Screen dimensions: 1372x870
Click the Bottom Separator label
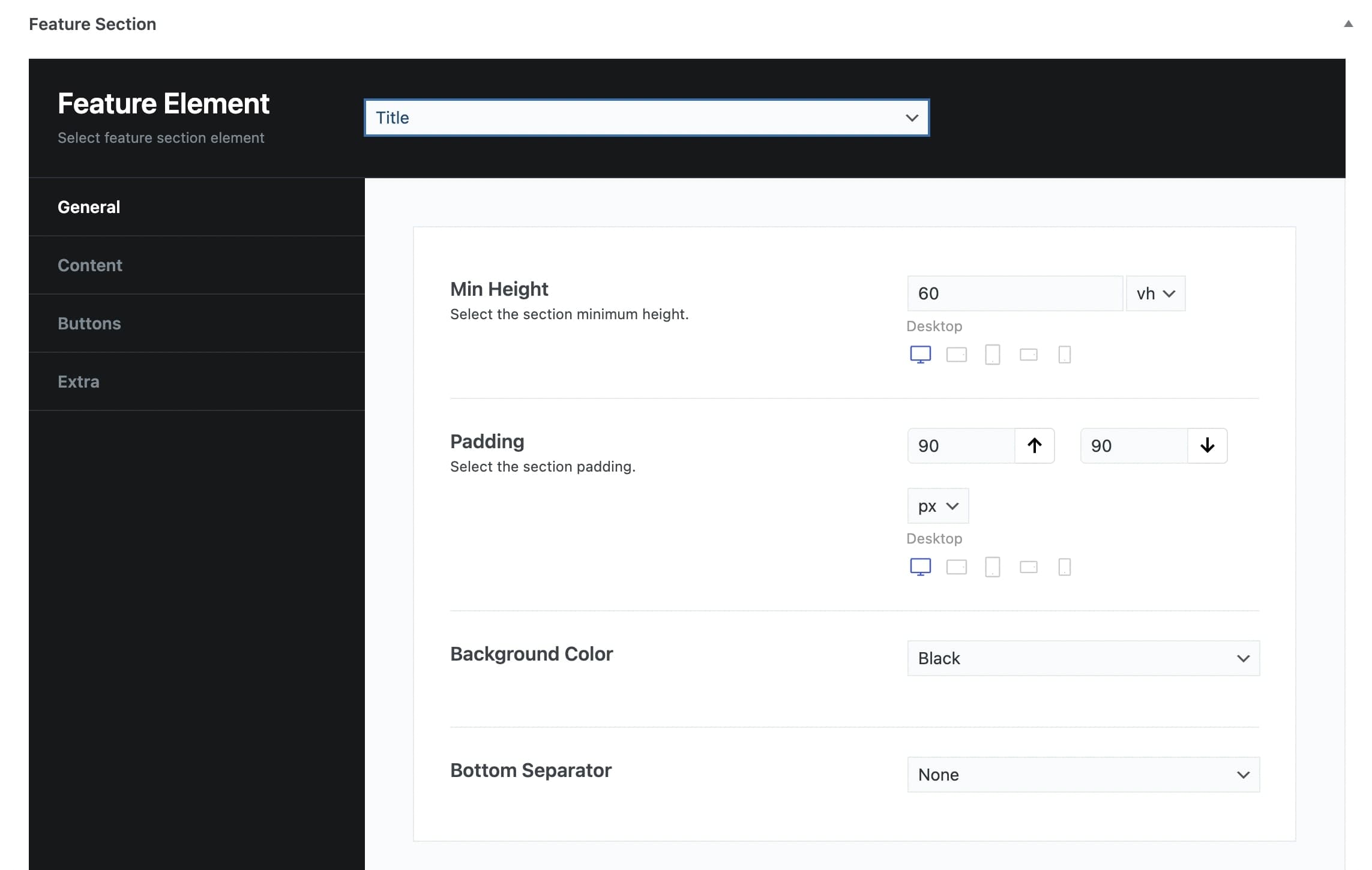531,770
